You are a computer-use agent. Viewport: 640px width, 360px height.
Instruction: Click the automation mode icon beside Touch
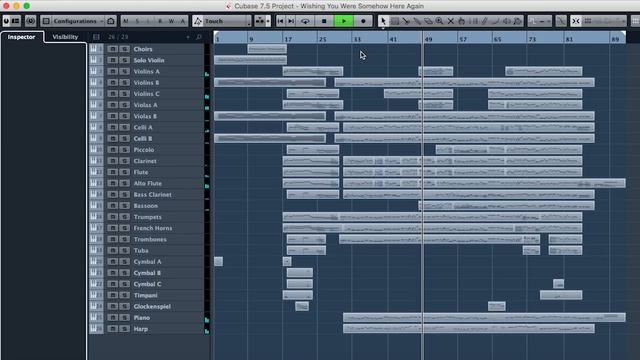[x=198, y=21]
